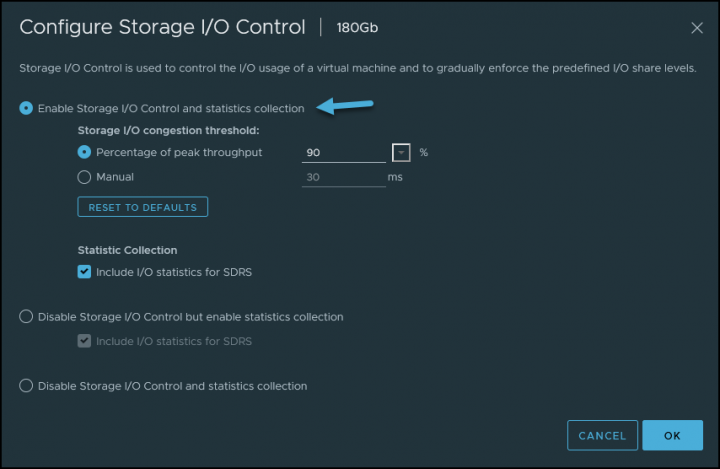Click the Manual label text
720x469 pixels.
[115, 177]
